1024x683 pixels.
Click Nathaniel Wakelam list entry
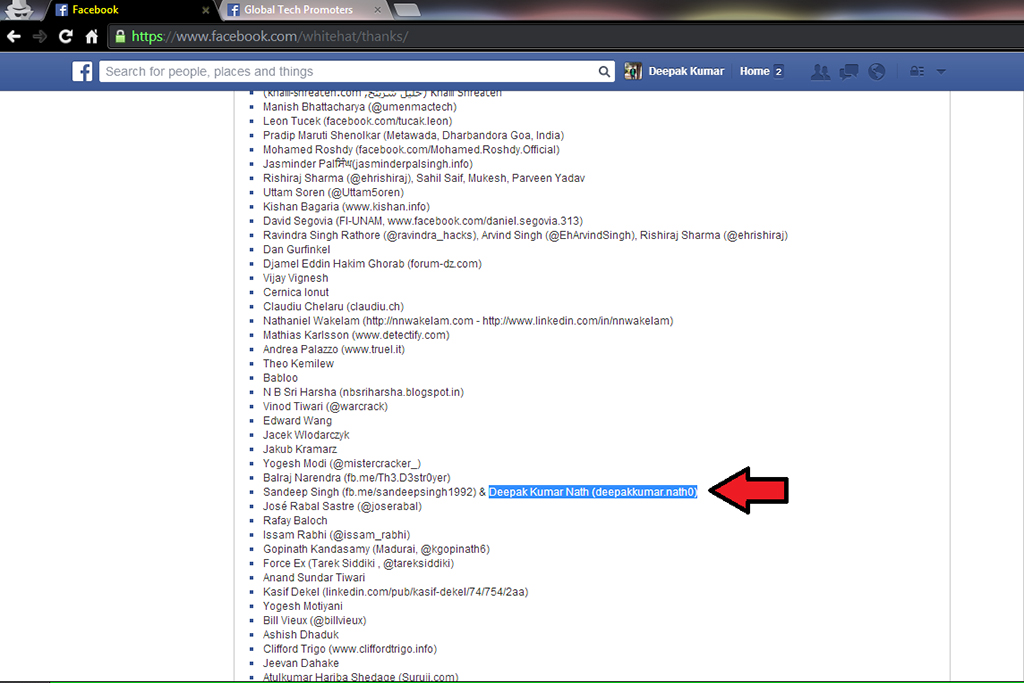point(468,321)
